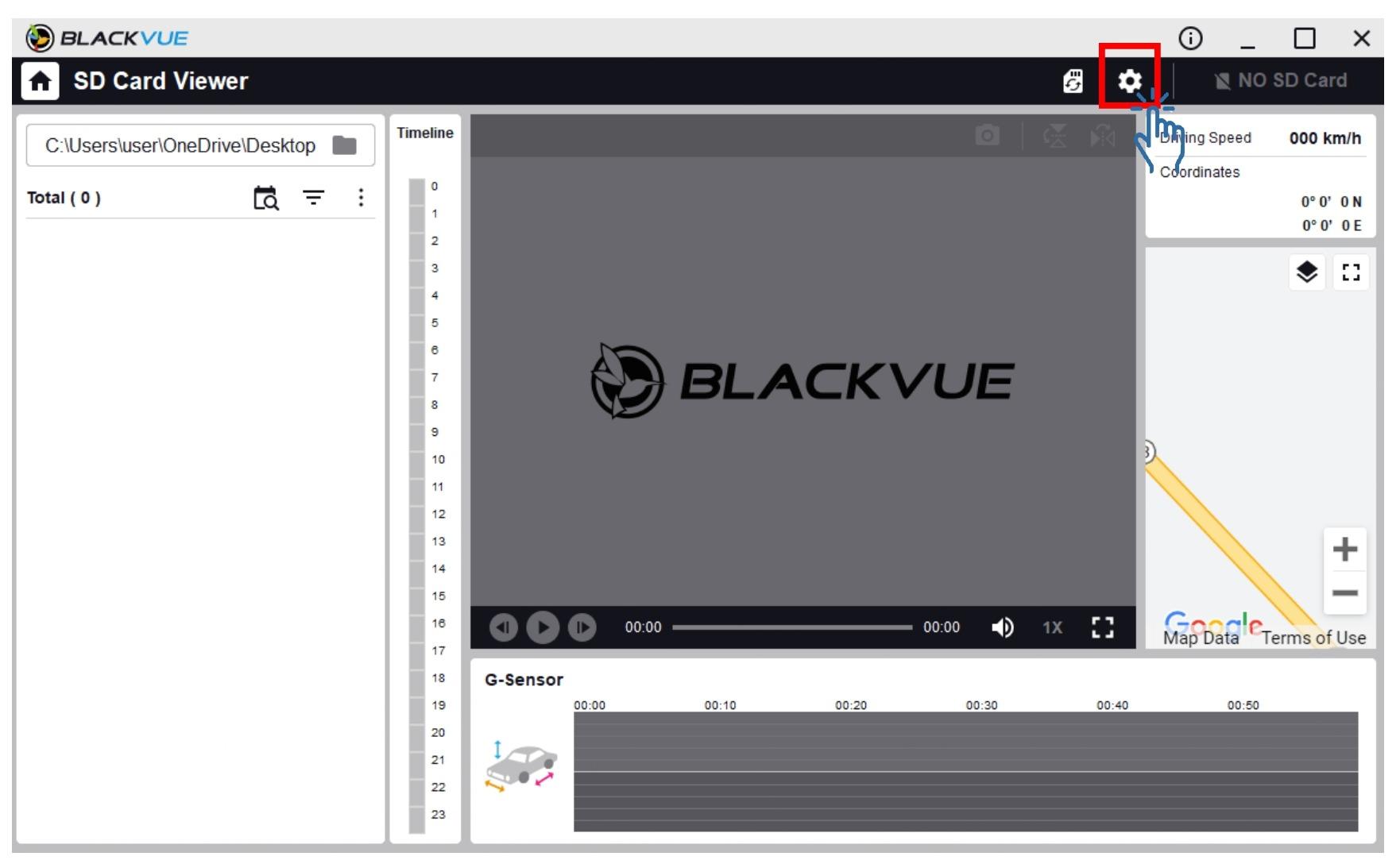This screenshot has width=1400, height=868.
Task: Click the video progress seek bar
Action: (791, 627)
